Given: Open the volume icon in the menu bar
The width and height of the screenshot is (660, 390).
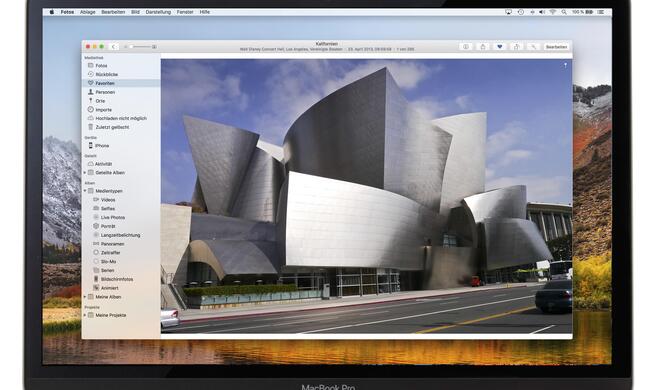Looking at the screenshot, I should pyautogui.click(x=542, y=12).
